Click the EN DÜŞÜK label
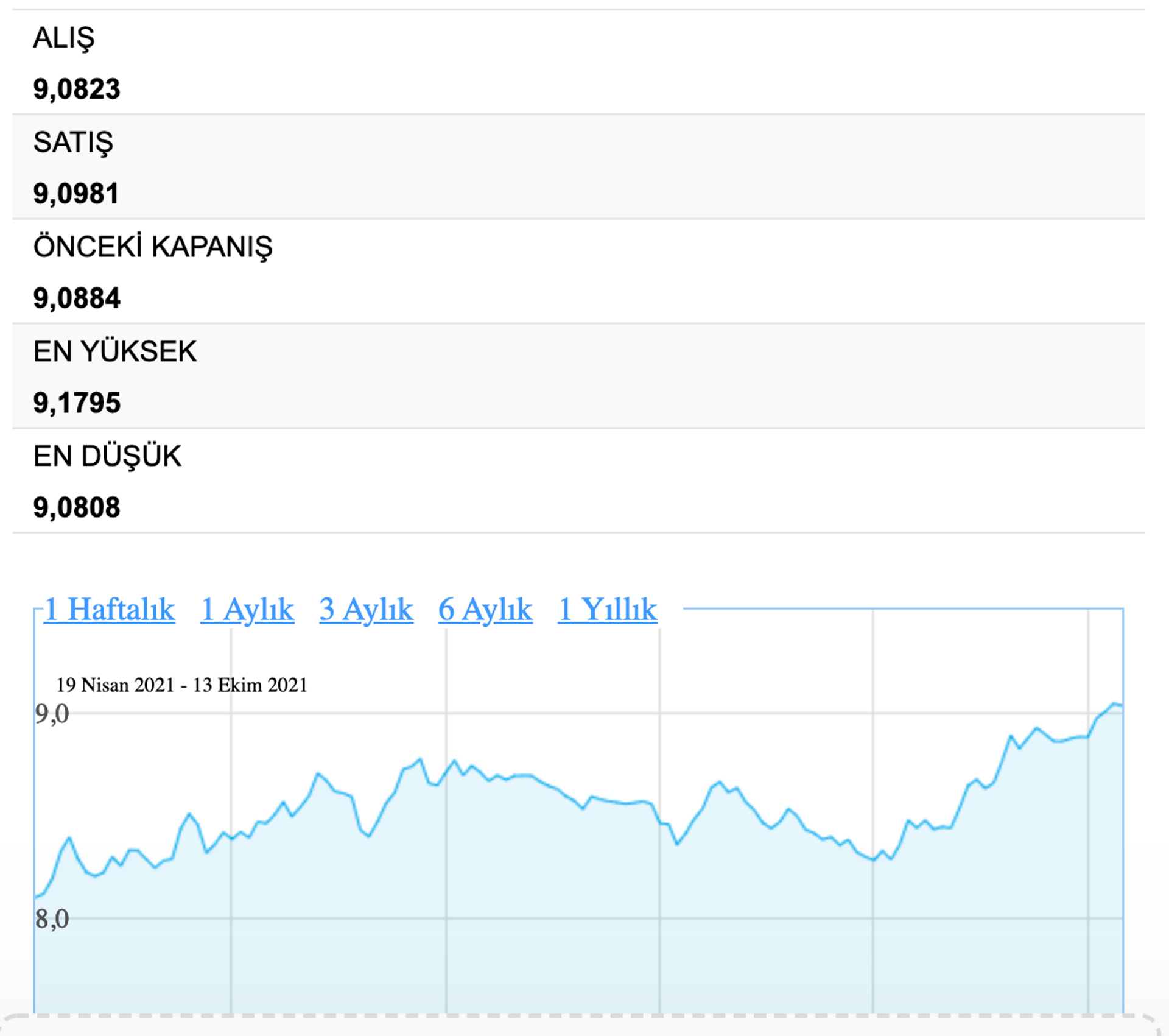The height and width of the screenshot is (1036, 1169). pos(107,456)
